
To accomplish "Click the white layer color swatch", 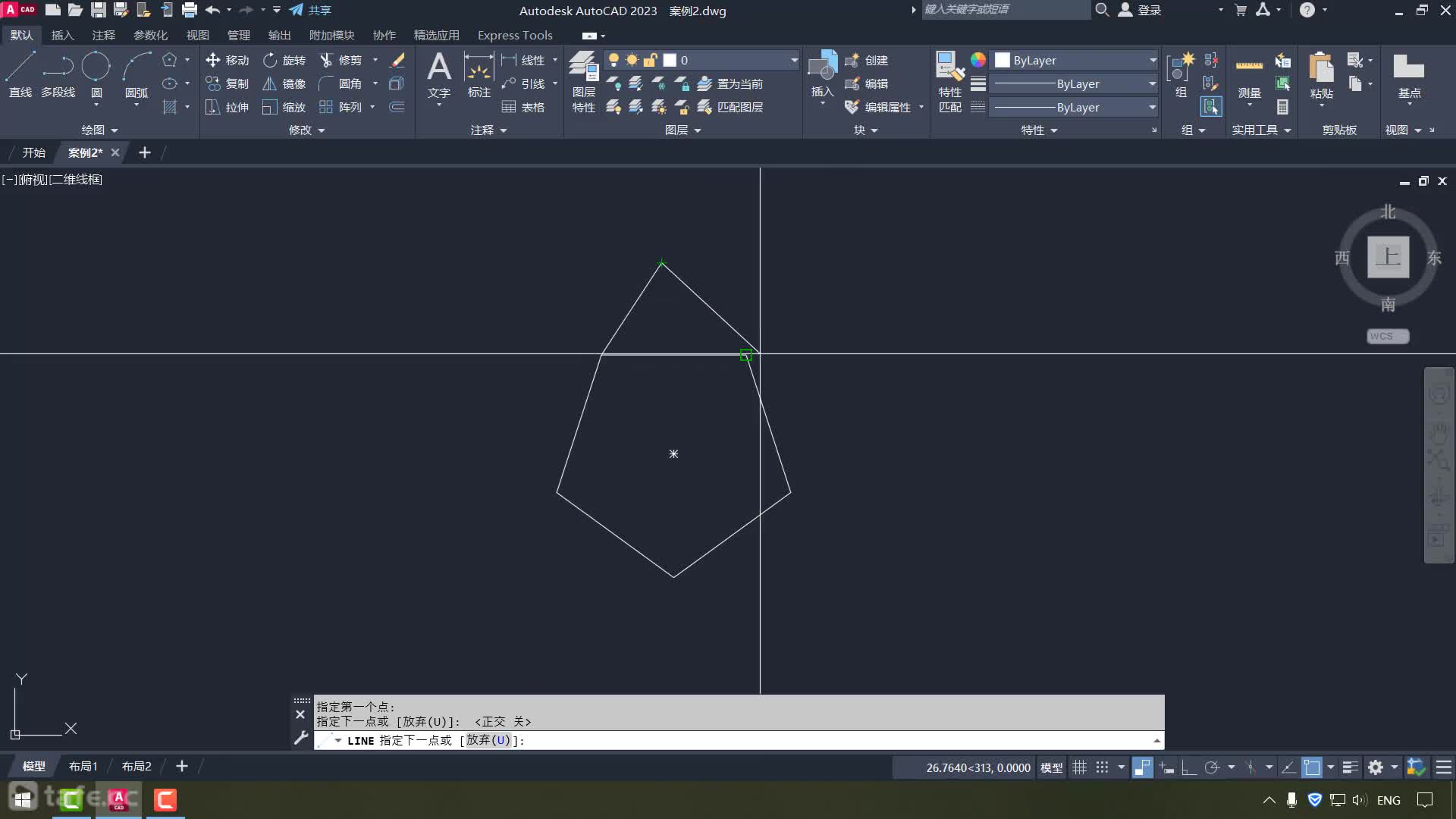I will point(670,60).
